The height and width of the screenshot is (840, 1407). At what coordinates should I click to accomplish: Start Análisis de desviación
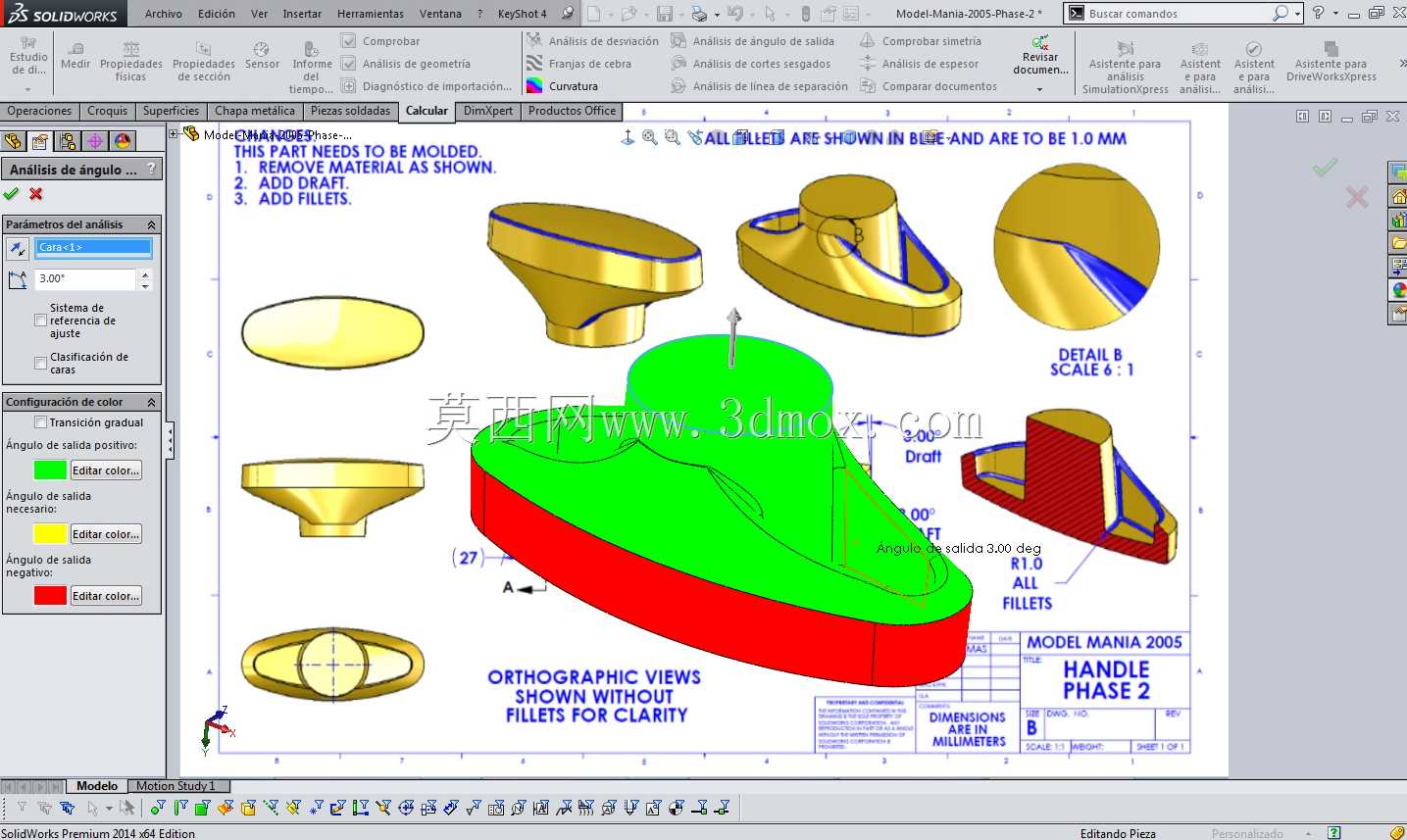coord(593,41)
